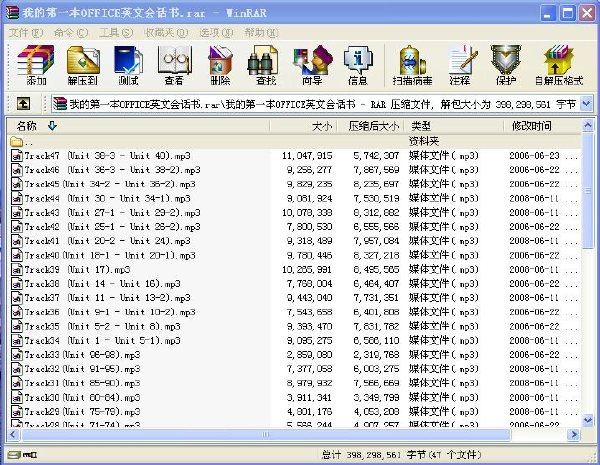Select file Track34 (Unit 1 - Unit 5-1).mp3
This screenshot has width=600, height=465.
tap(96, 341)
